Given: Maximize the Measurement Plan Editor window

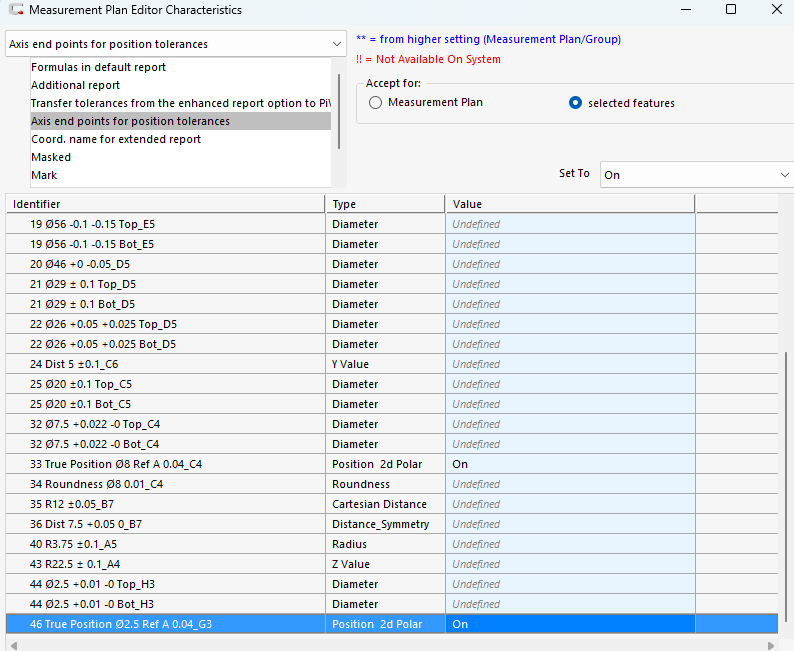Looking at the screenshot, I should pyautogui.click(x=731, y=10).
